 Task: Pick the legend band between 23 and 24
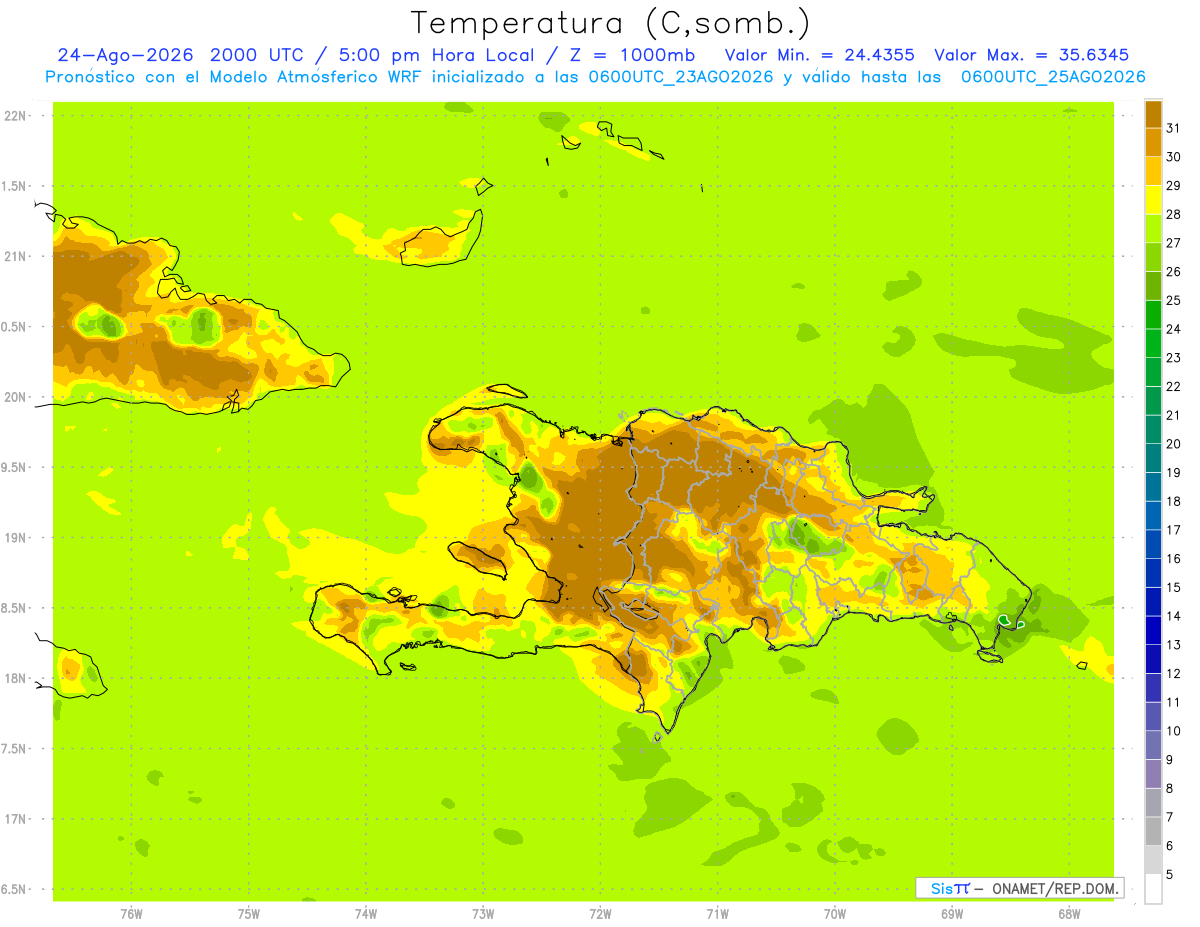tap(1153, 343)
